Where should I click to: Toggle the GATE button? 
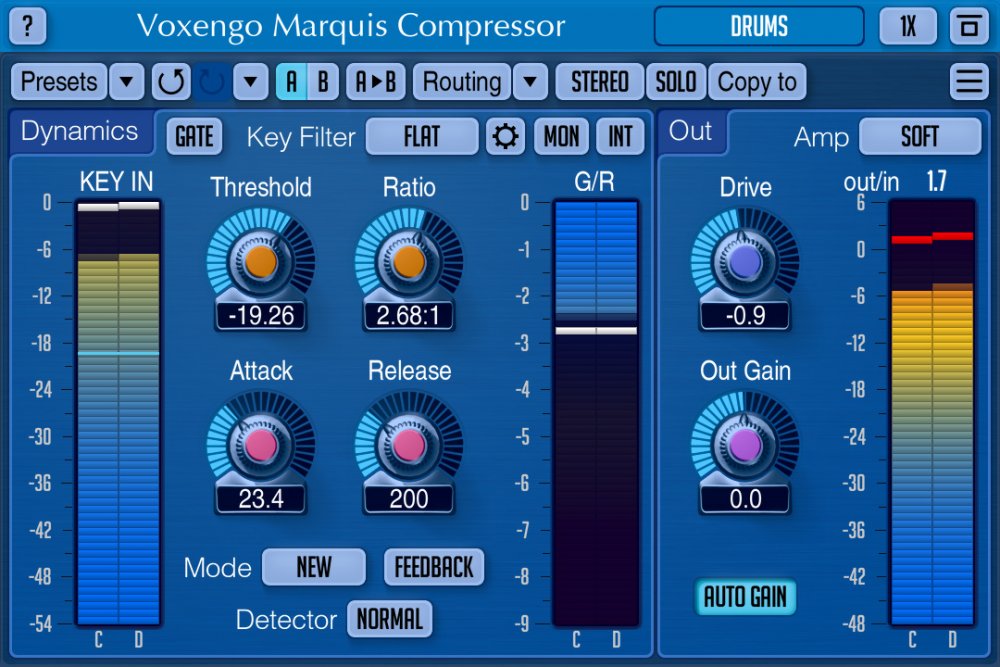pyautogui.click(x=195, y=136)
